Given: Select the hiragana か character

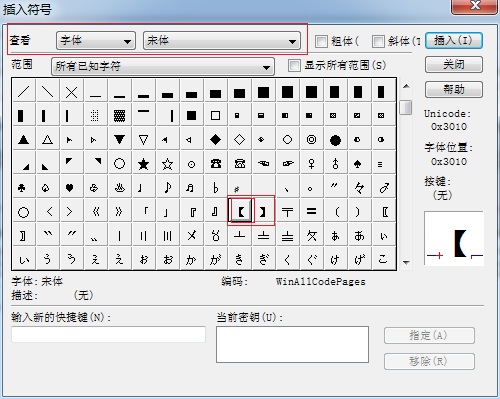Looking at the screenshot, I should [191, 259].
